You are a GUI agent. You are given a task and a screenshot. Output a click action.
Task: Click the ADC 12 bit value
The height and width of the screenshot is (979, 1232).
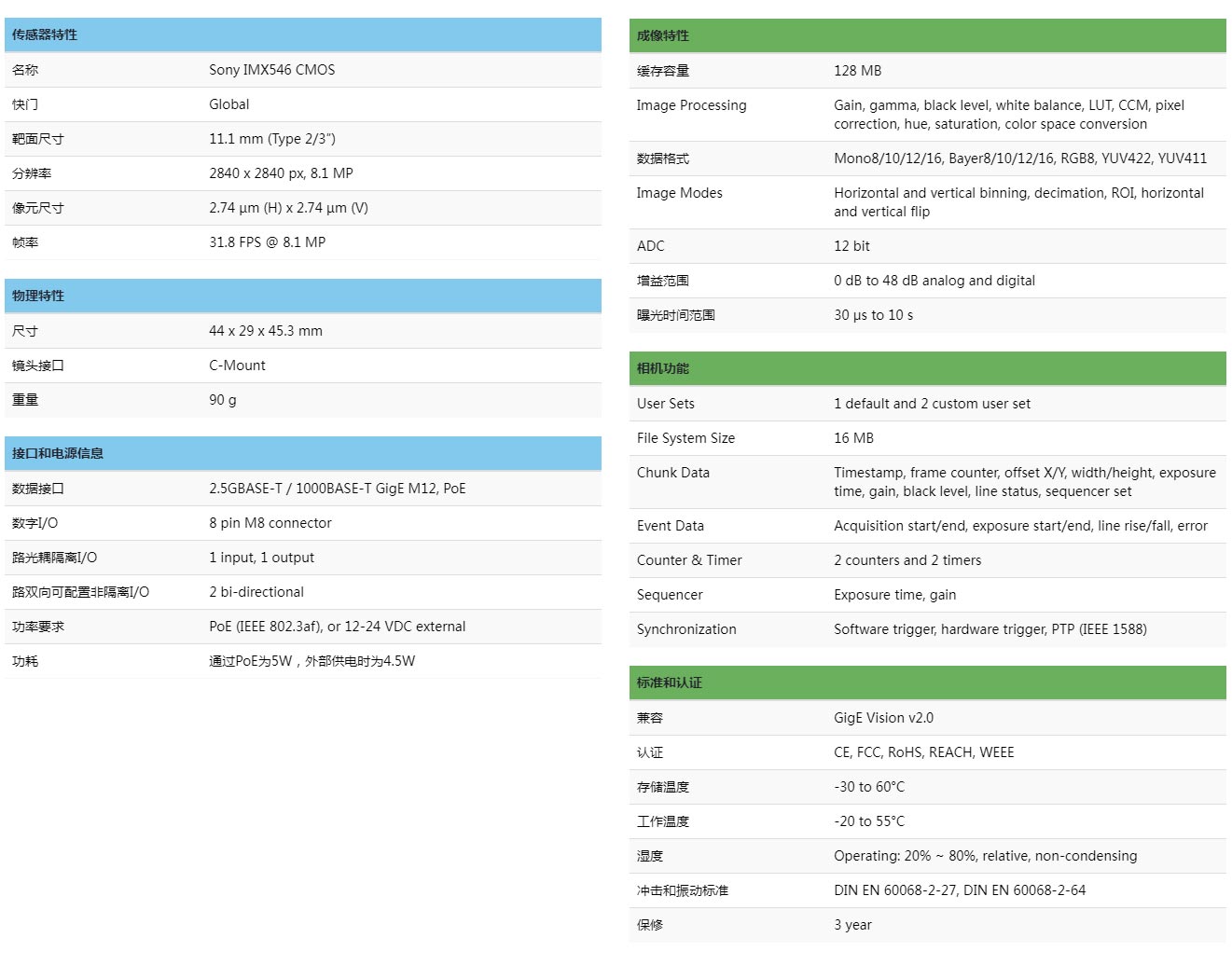851,246
